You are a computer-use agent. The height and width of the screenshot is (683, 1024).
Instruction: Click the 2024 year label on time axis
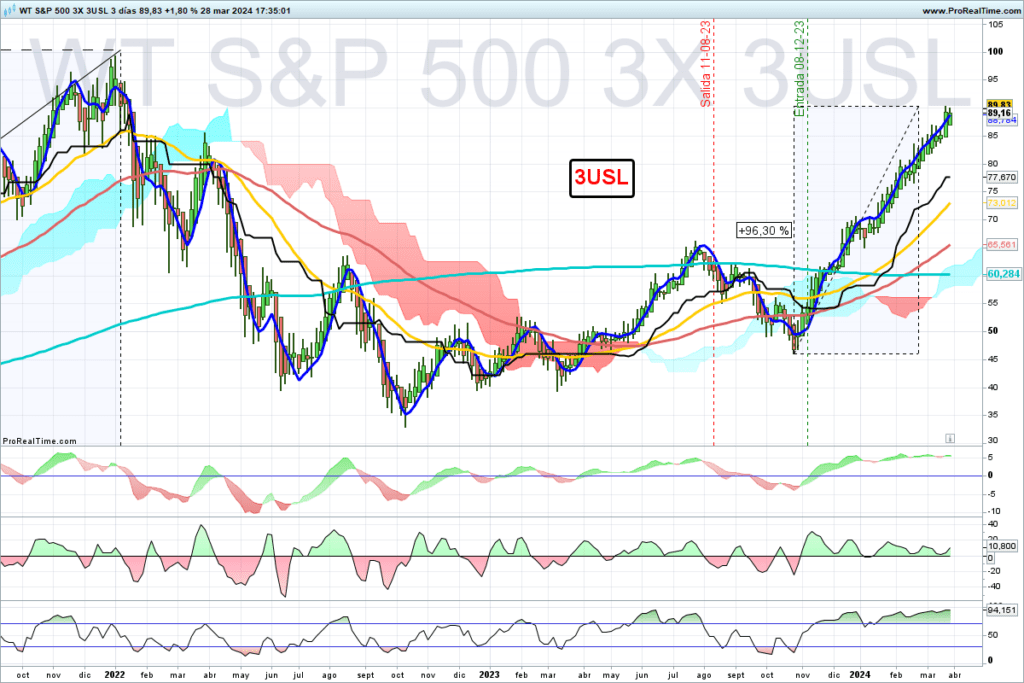tap(859, 675)
